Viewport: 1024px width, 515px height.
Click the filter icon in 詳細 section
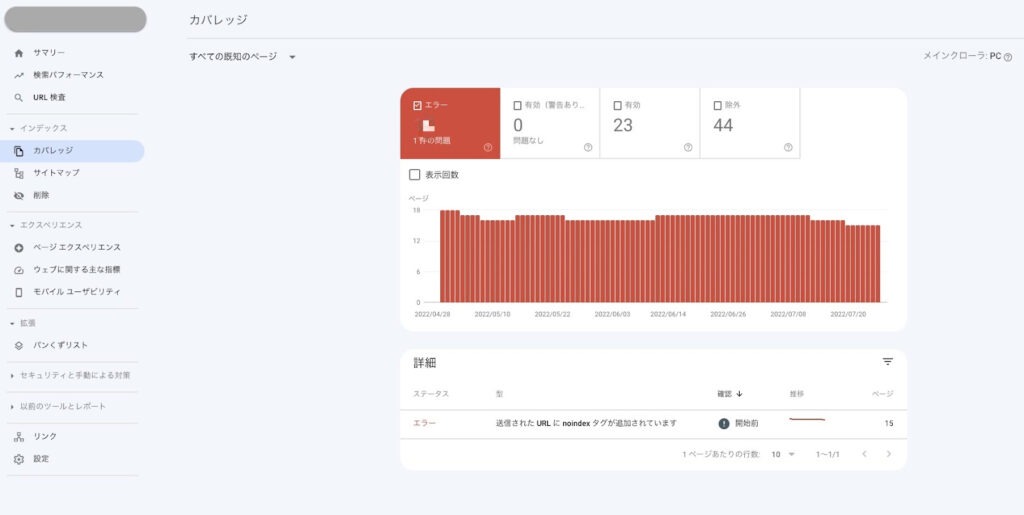tap(887, 362)
